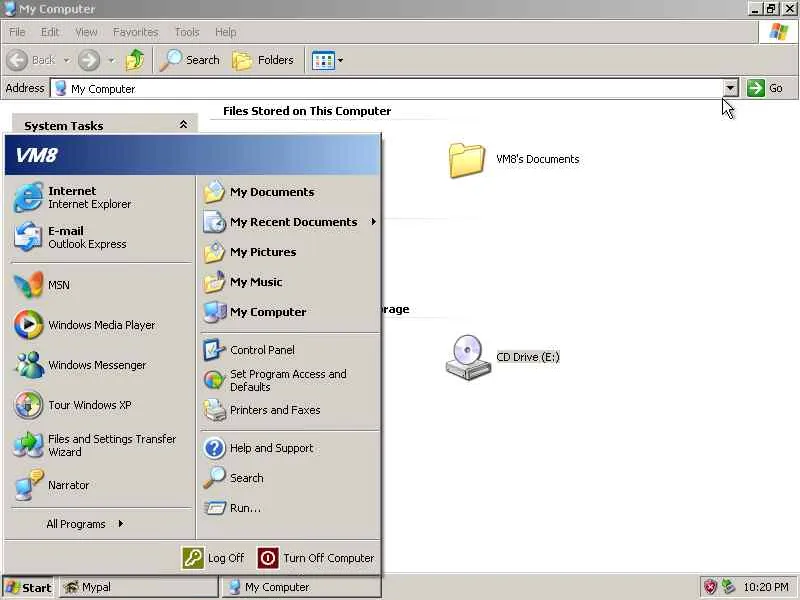This screenshot has height=600, width=800.
Task: Click My Computer taskbar button
Action: (301, 587)
